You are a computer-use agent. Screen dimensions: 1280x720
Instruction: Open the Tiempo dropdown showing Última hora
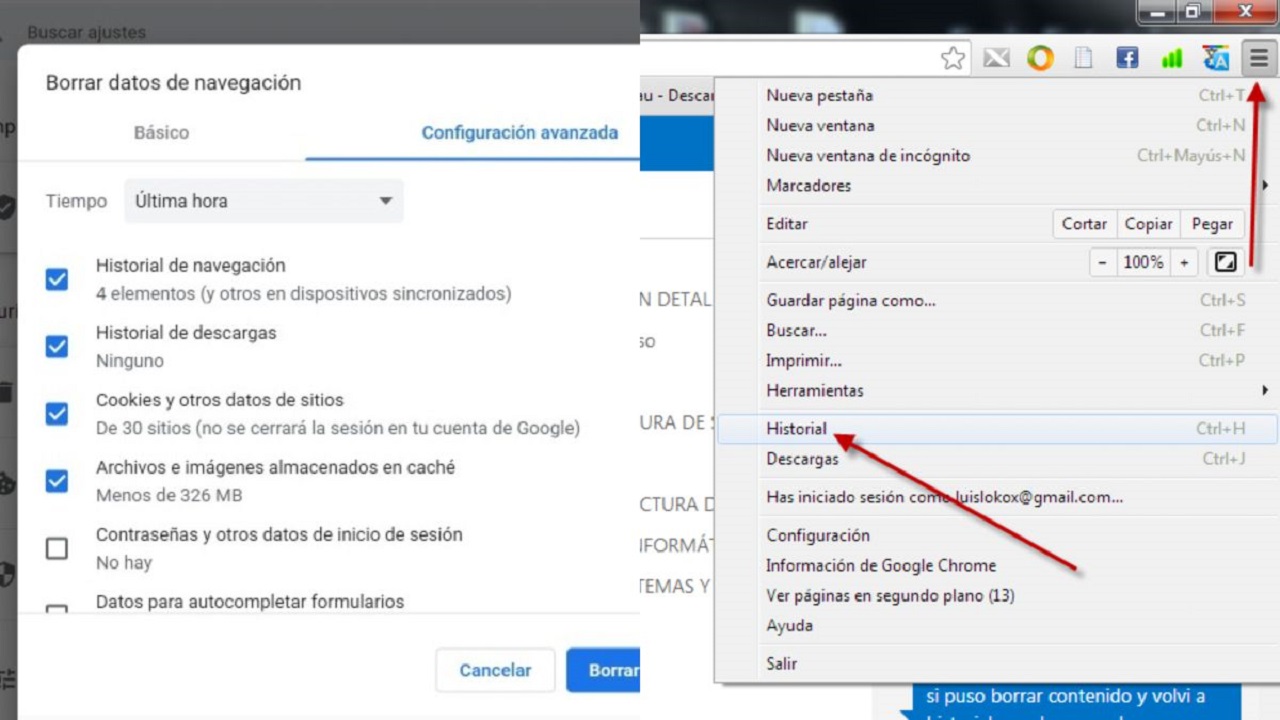[263, 200]
